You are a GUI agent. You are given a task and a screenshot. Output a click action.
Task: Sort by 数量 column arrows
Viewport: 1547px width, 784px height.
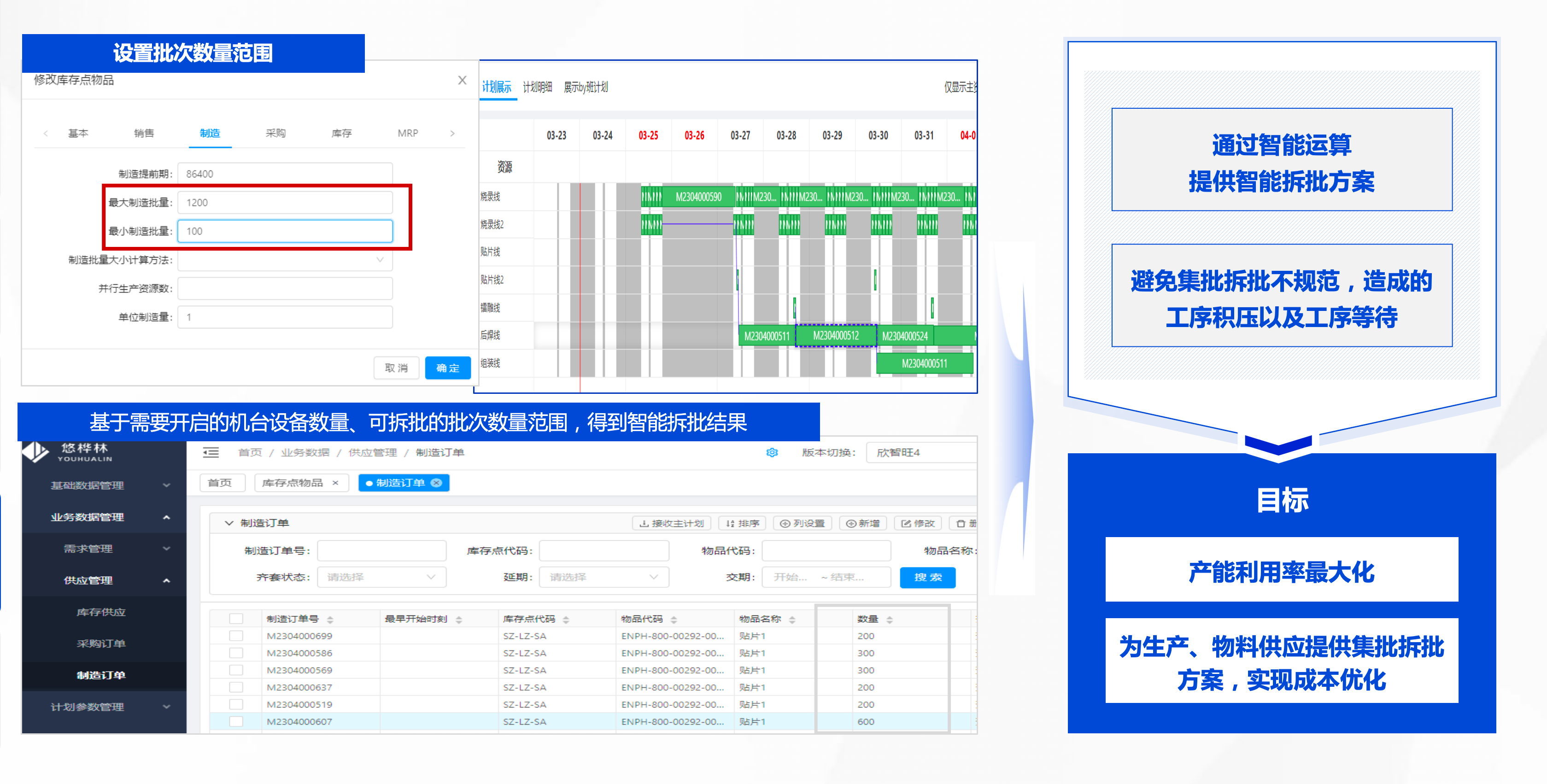tap(890, 620)
